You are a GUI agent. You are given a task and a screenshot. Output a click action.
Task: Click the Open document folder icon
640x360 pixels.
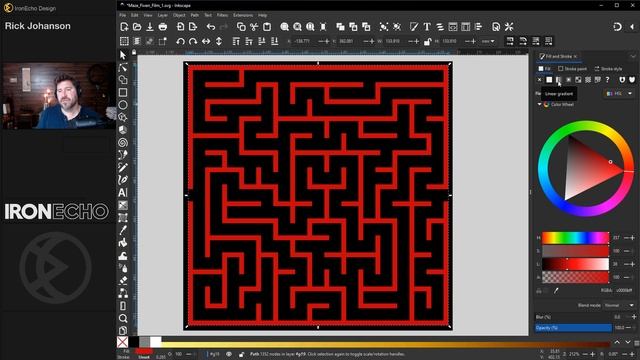137,27
